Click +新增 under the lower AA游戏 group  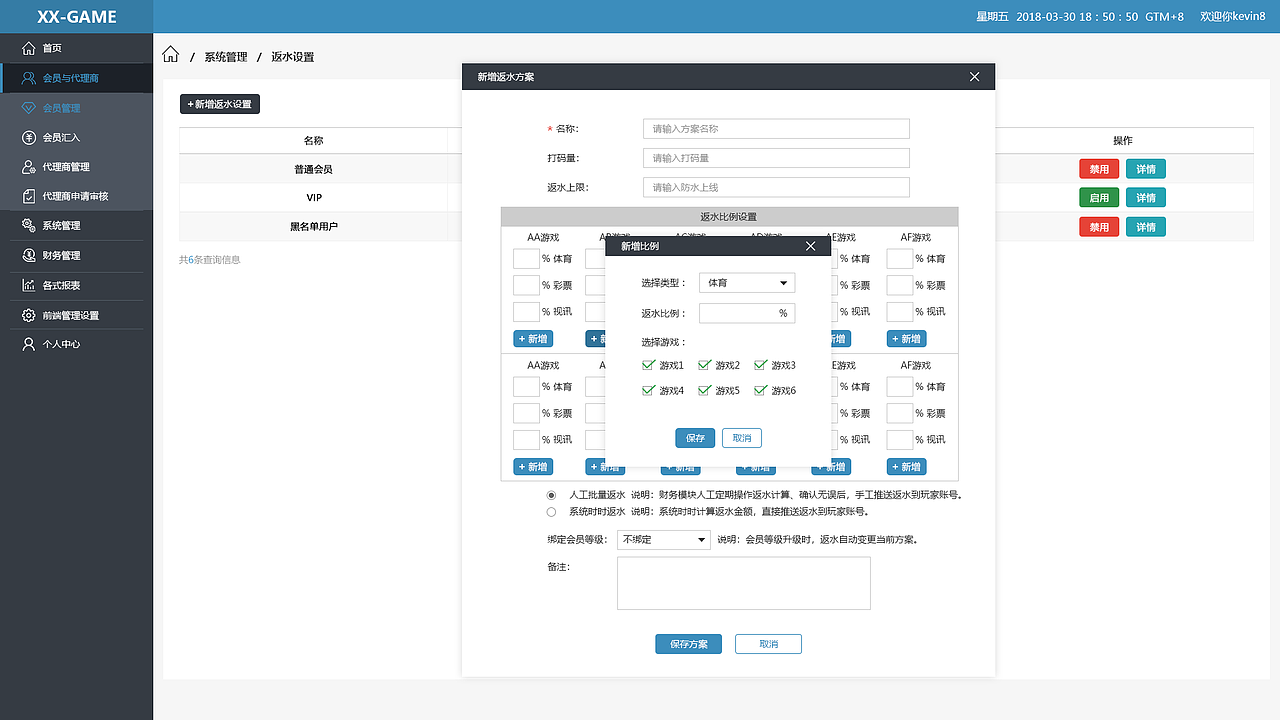click(x=533, y=467)
